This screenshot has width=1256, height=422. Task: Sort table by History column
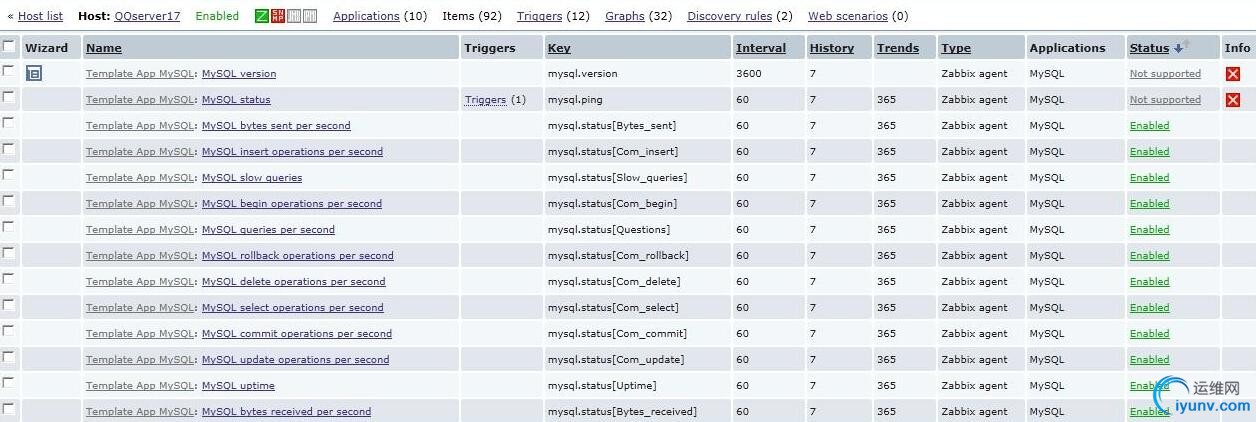pos(832,48)
